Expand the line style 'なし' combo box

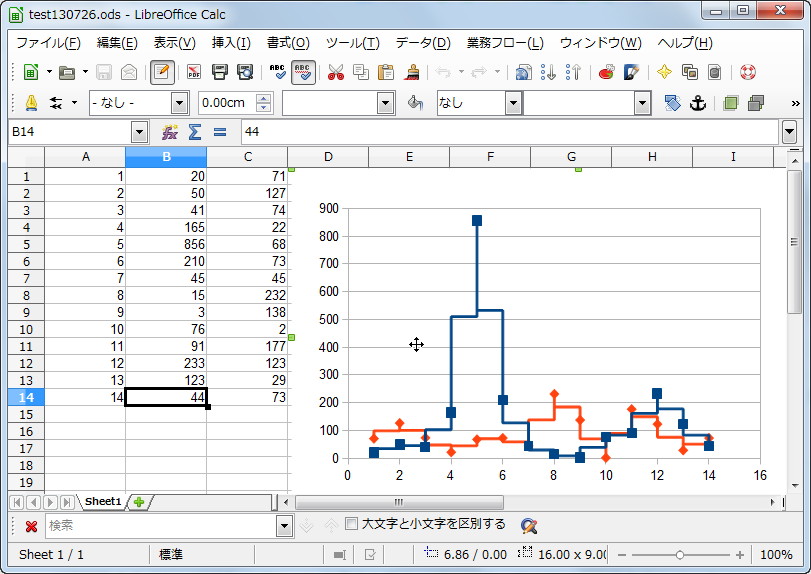click(x=179, y=103)
